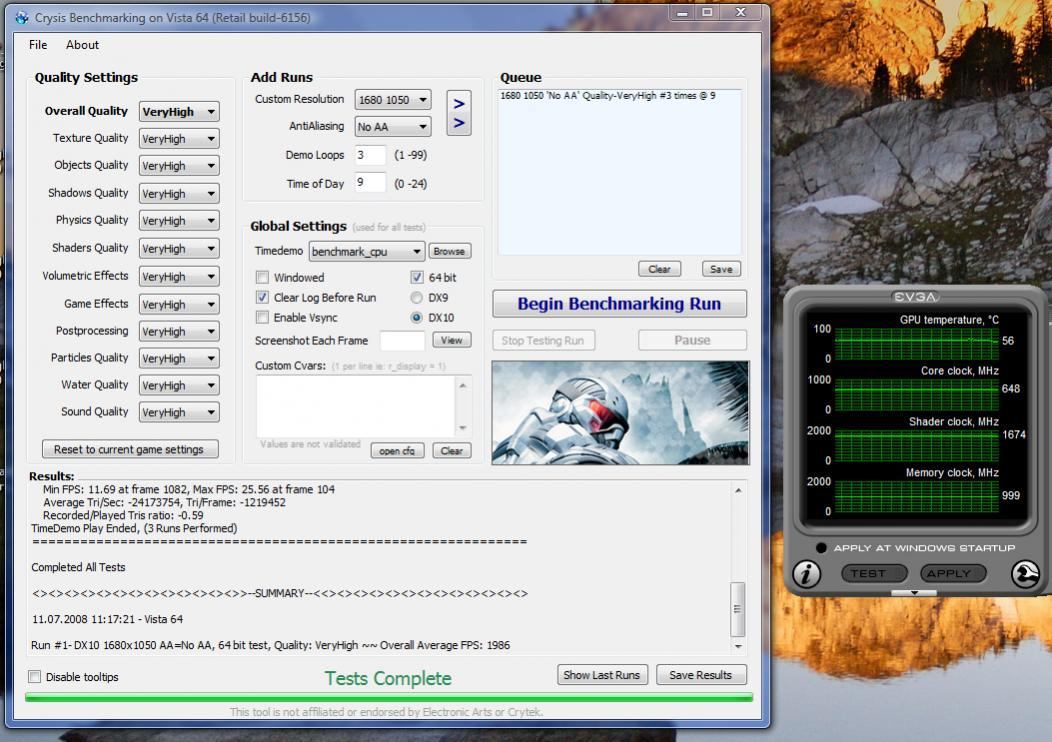Image resolution: width=1052 pixels, height=742 pixels.
Task: Open Physics Quality dropdown
Action: point(179,221)
